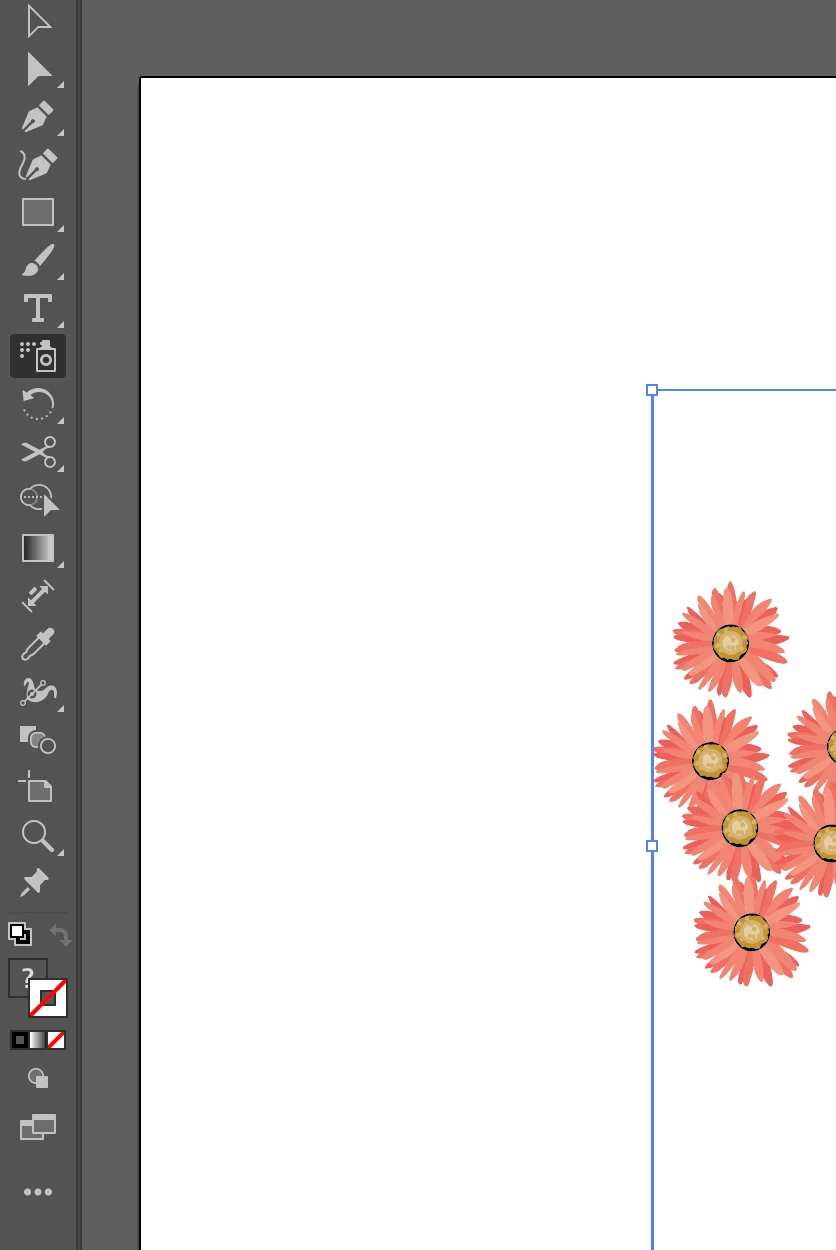Click the topmost flower symbol
836x1250 pixels.
[x=731, y=641]
